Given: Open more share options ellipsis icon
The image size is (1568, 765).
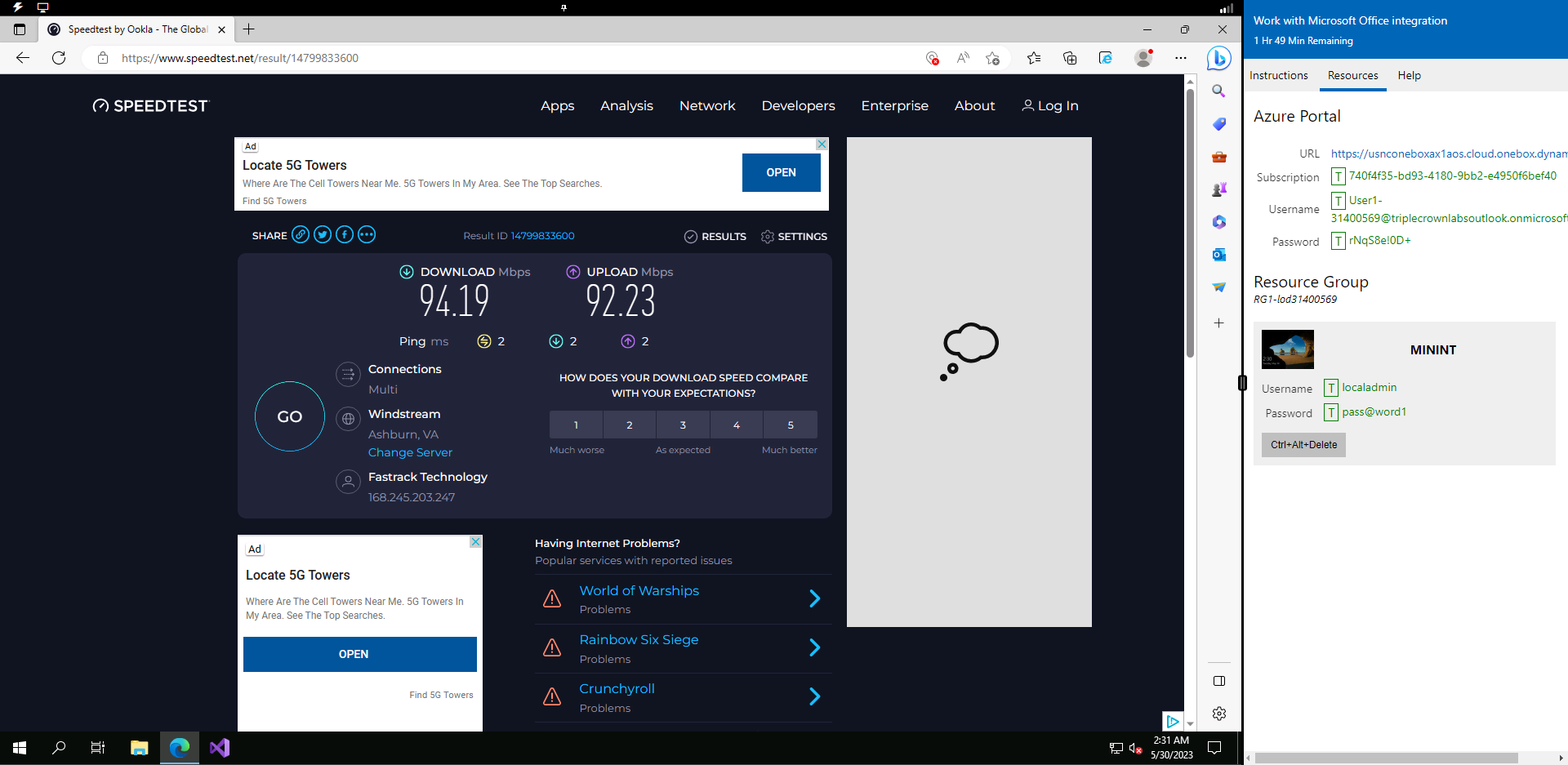Looking at the screenshot, I should click(367, 235).
